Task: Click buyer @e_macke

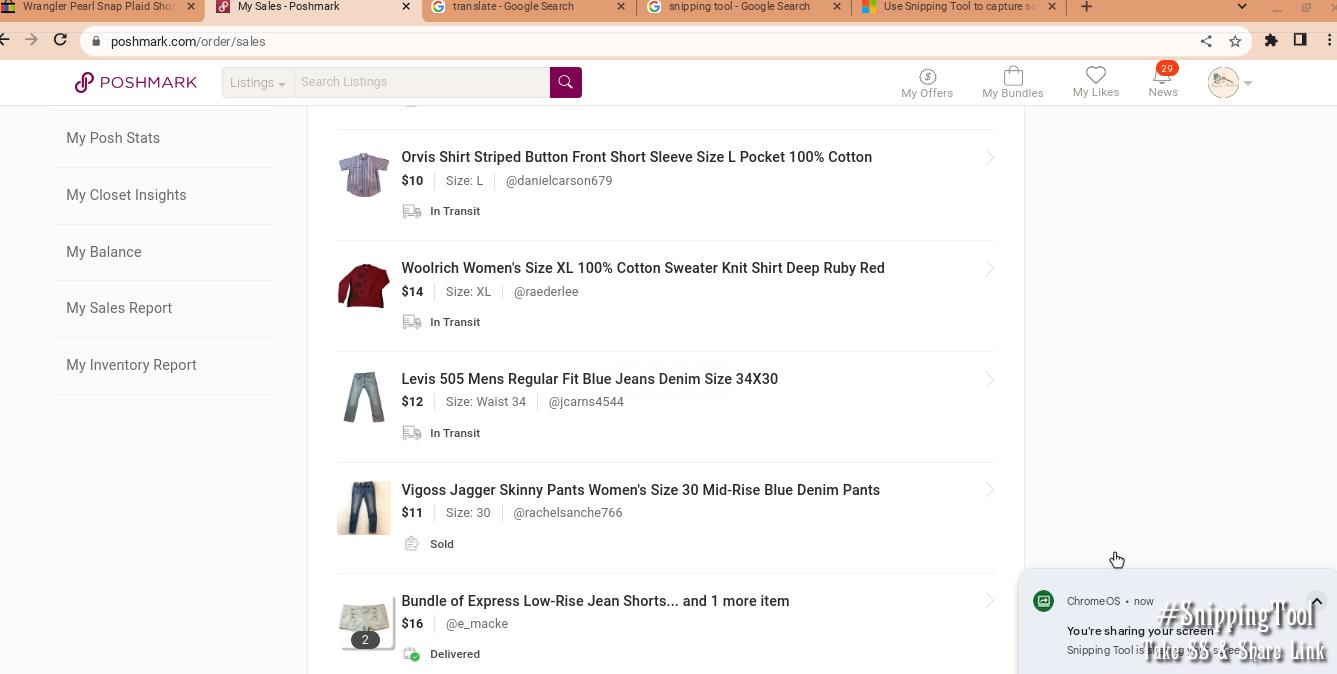Action: click(477, 624)
